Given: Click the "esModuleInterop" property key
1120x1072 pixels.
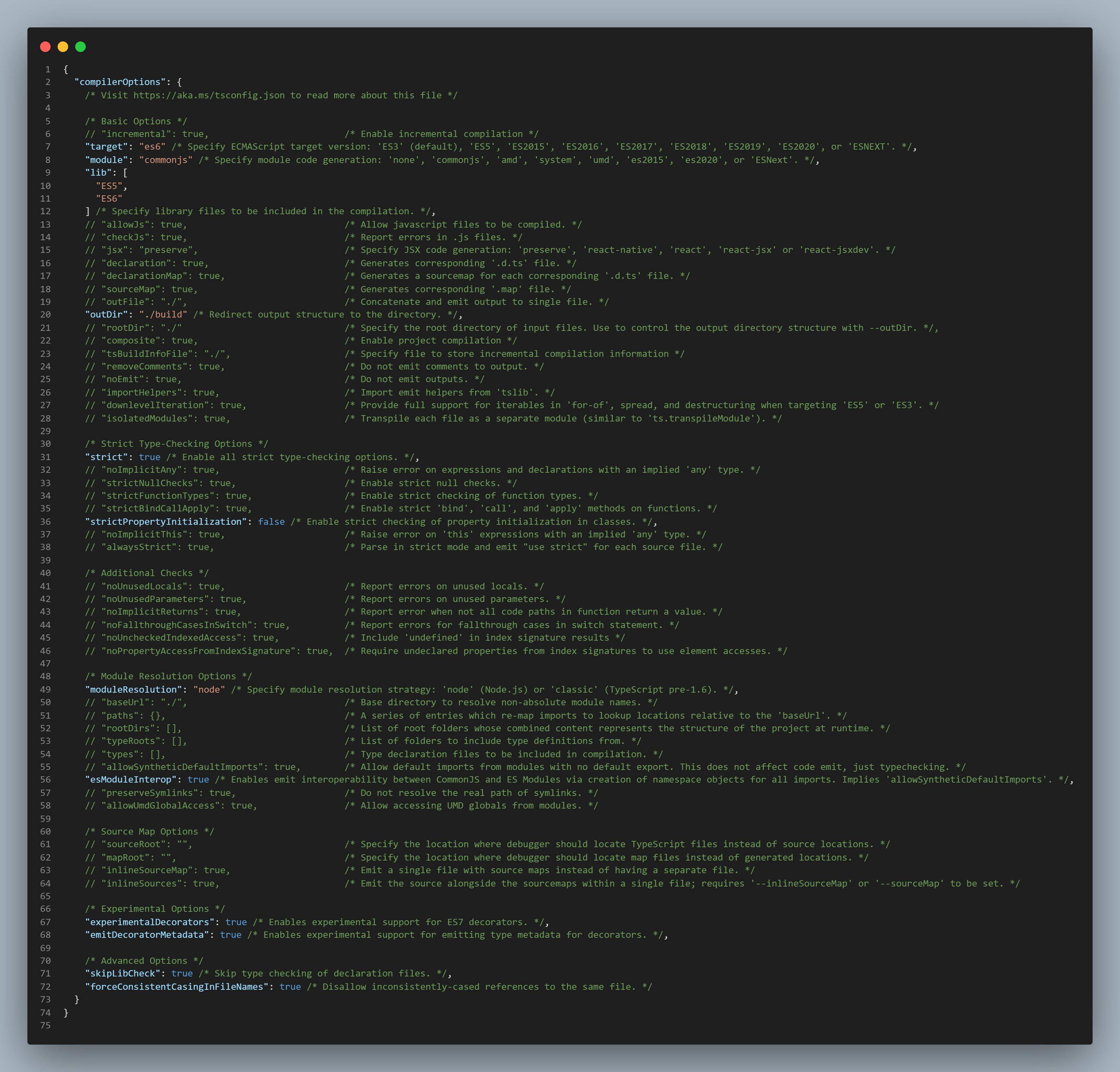Looking at the screenshot, I should click(131, 780).
